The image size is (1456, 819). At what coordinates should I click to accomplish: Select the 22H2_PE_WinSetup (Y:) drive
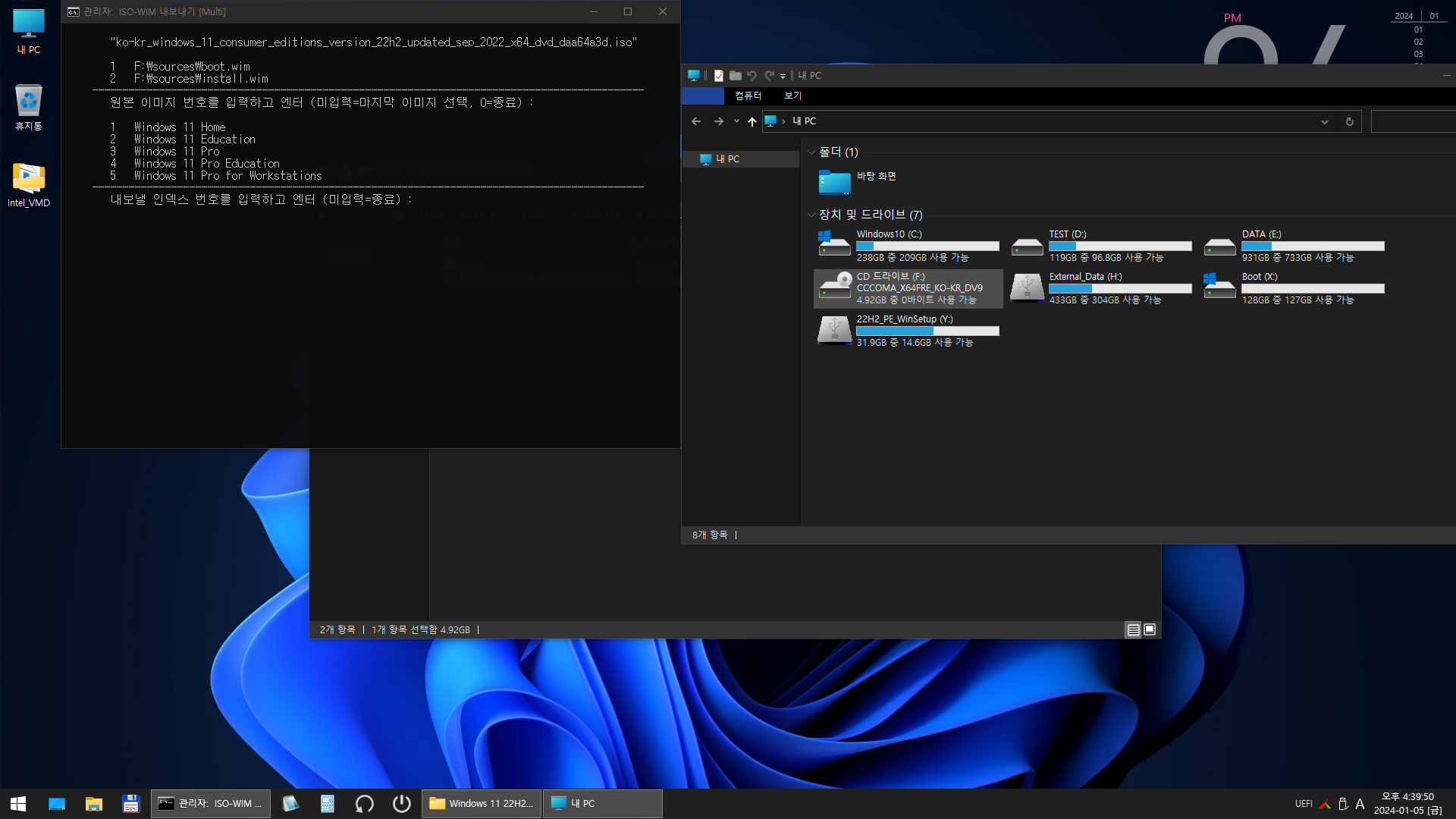click(908, 331)
